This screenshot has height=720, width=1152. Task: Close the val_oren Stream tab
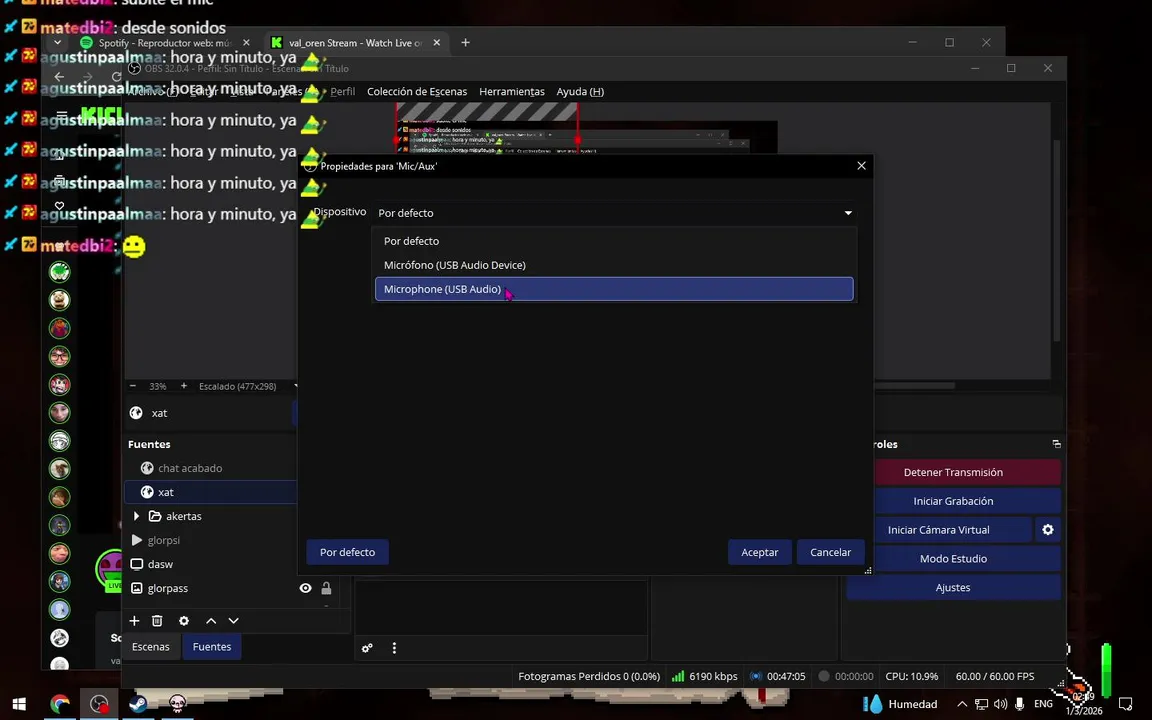436,43
